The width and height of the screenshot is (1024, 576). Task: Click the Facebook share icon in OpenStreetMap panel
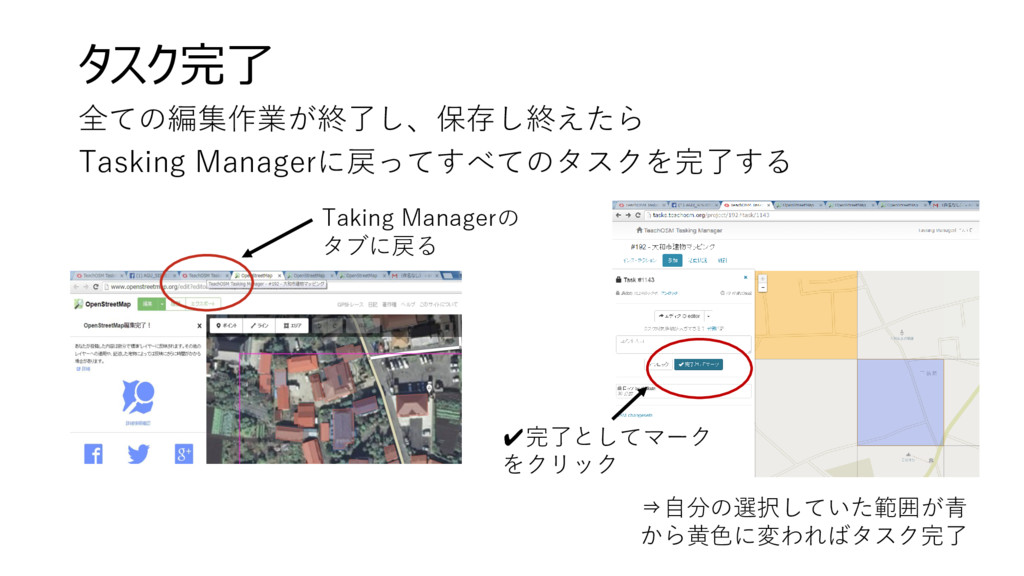(93, 453)
